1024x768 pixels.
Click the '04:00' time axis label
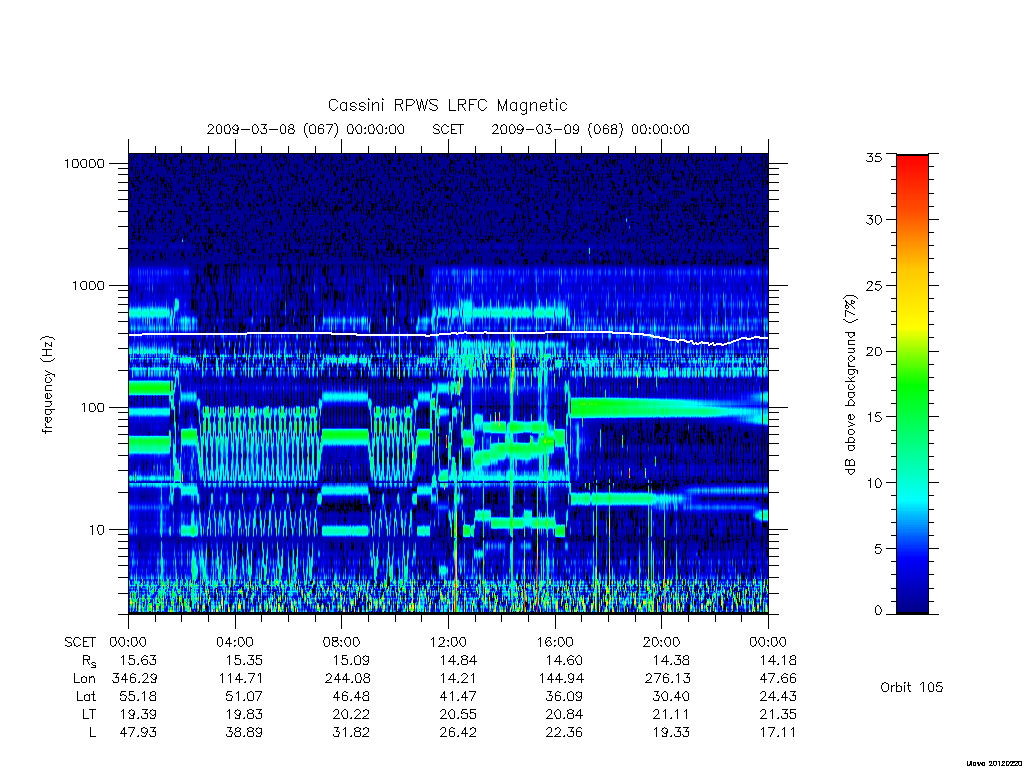(234, 642)
